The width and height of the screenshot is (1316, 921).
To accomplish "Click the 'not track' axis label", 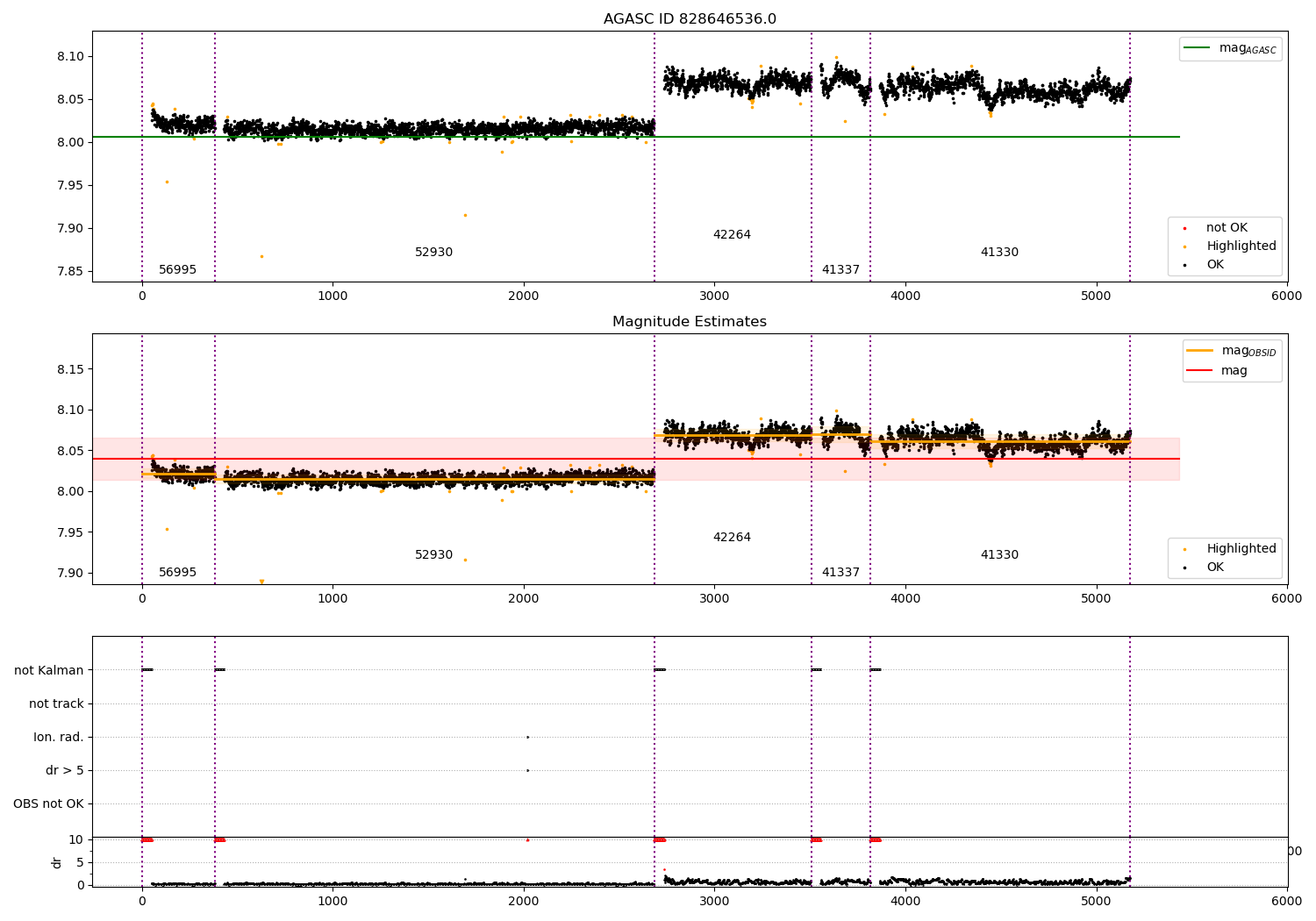I will coord(56,704).
